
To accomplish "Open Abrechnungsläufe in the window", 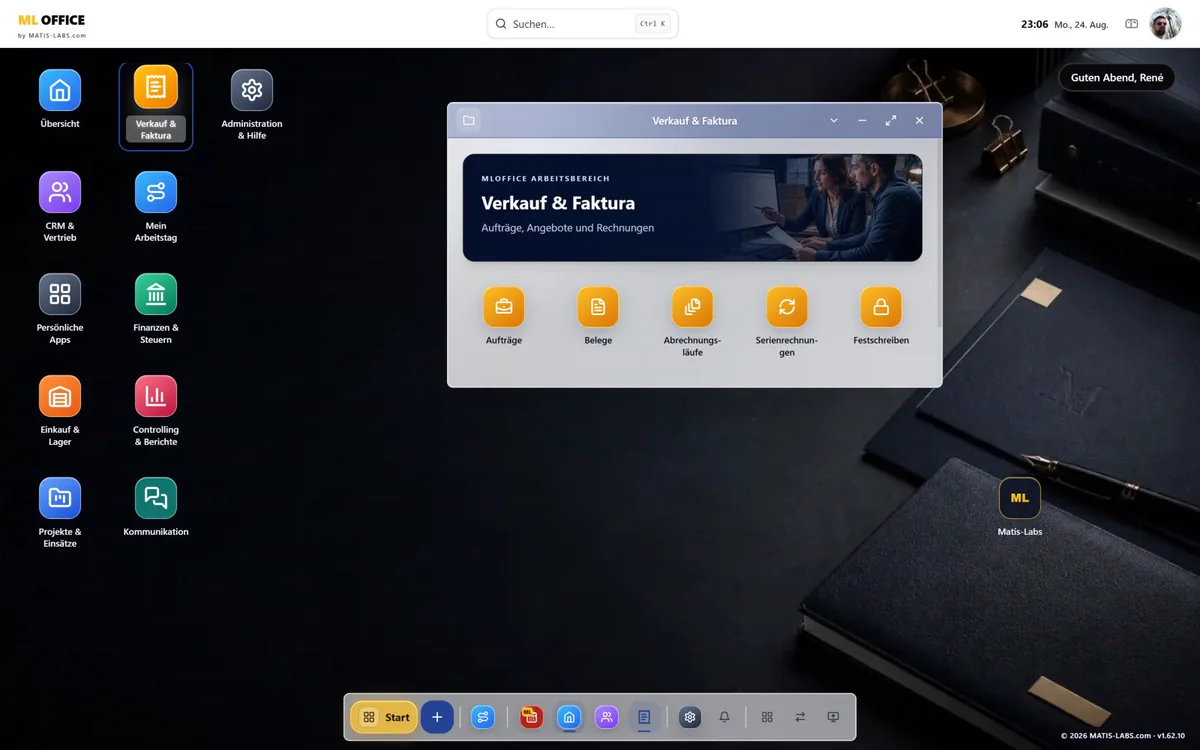I will point(692,307).
